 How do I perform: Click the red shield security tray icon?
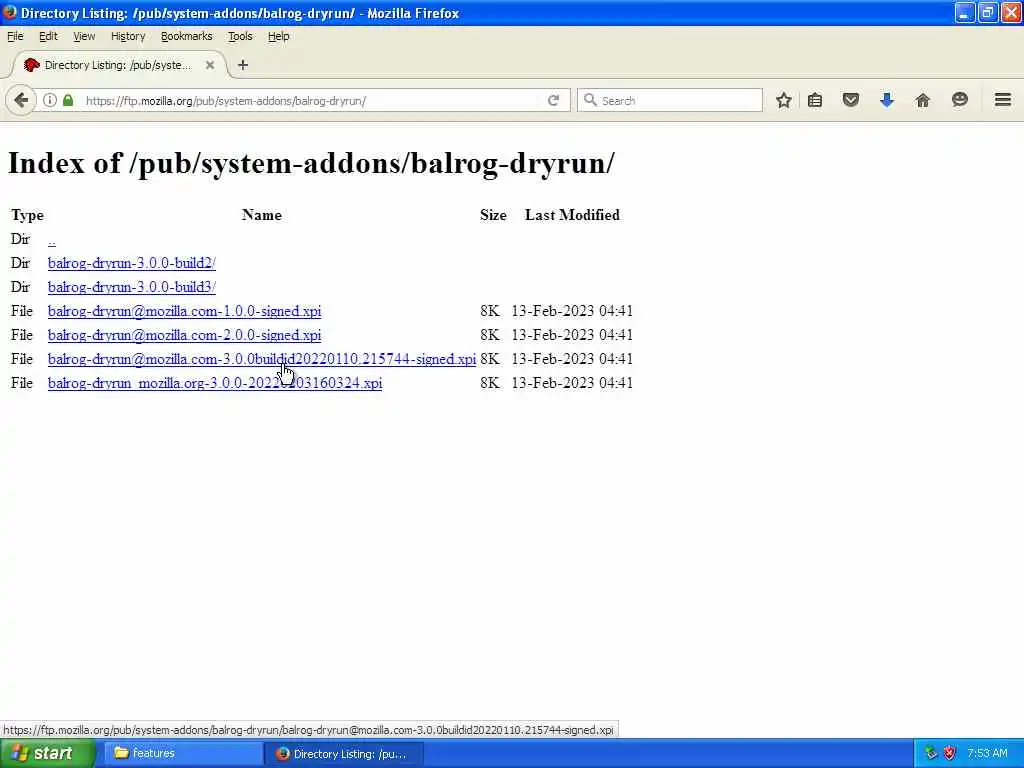coord(950,753)
